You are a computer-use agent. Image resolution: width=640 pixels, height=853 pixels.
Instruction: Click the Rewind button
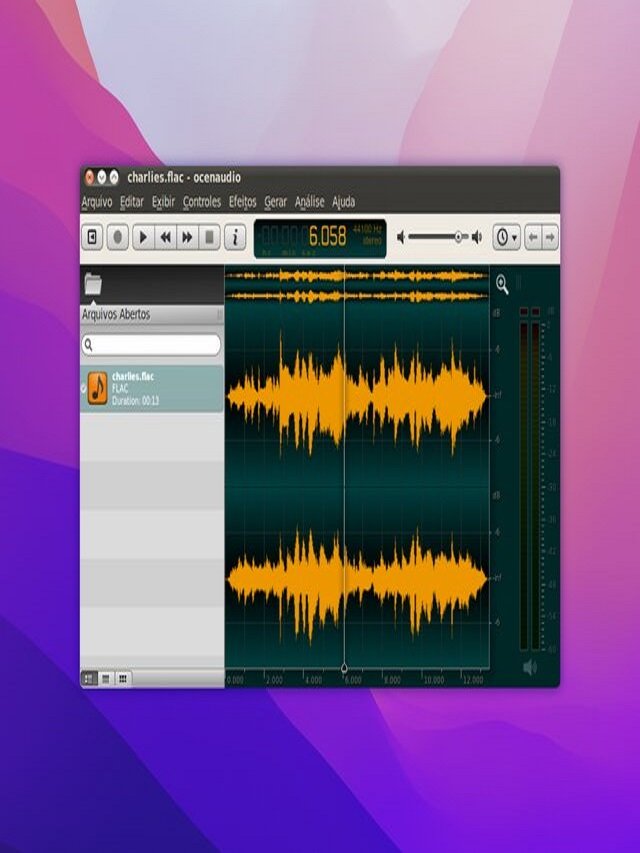[x=165, y=237]
